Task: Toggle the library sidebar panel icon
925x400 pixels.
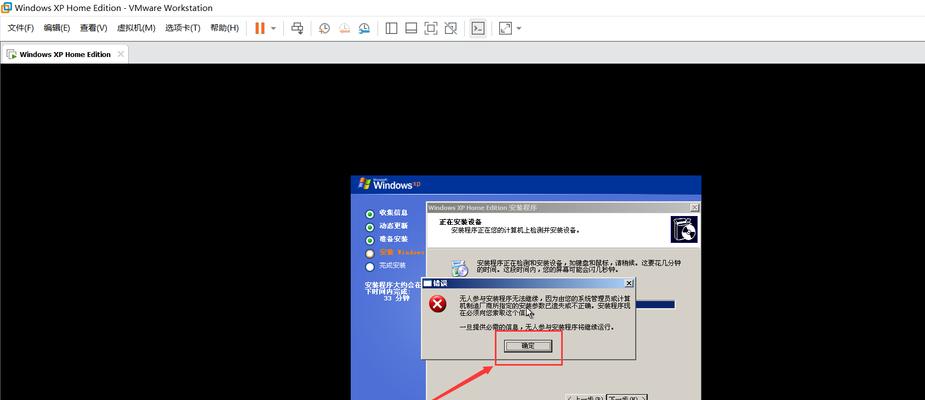Action: 391,28
